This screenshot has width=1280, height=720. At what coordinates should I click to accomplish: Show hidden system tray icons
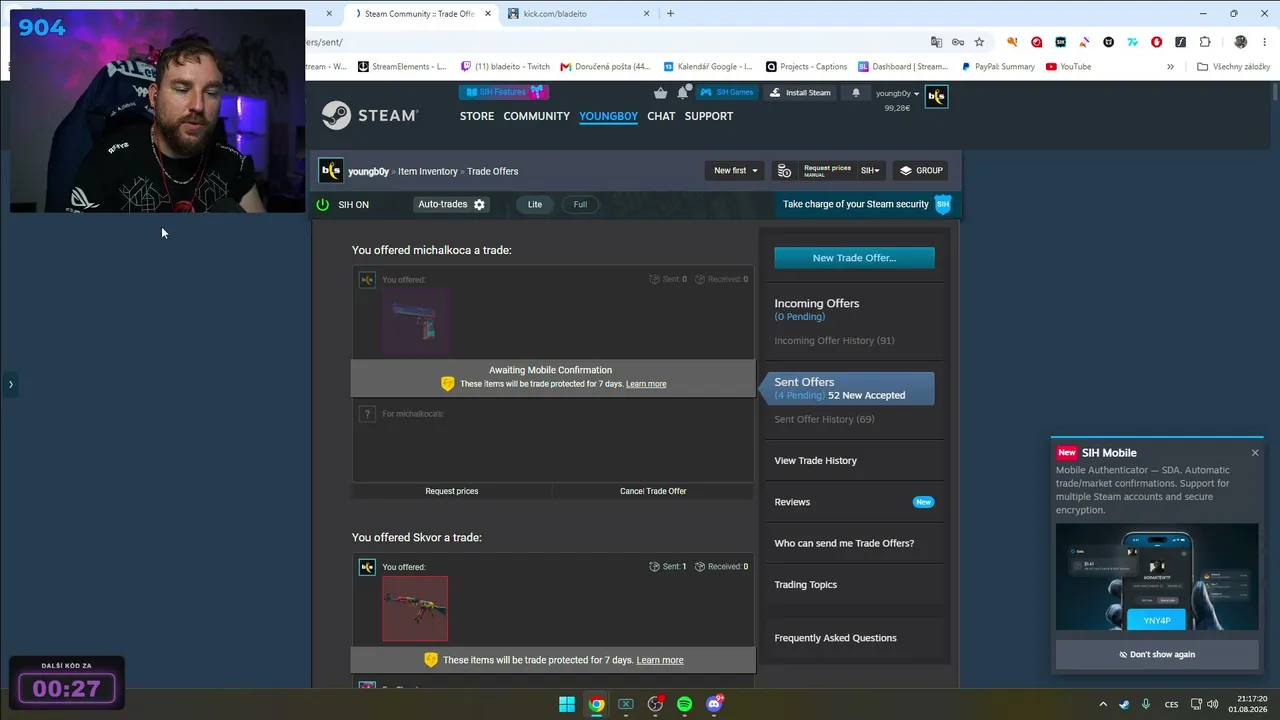tap(1103, 704)
